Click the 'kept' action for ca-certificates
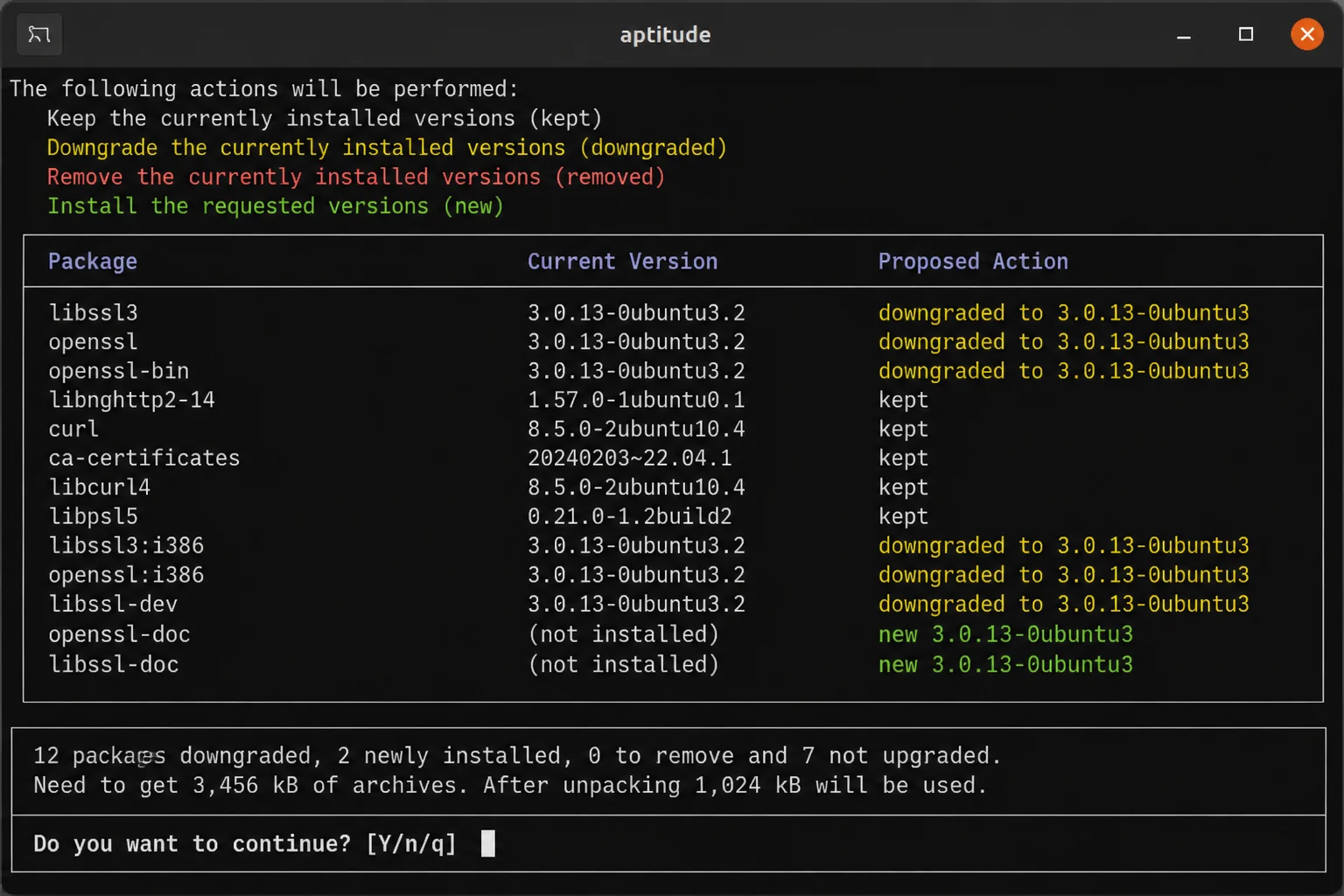The image size is (1344, 896). 903,458
